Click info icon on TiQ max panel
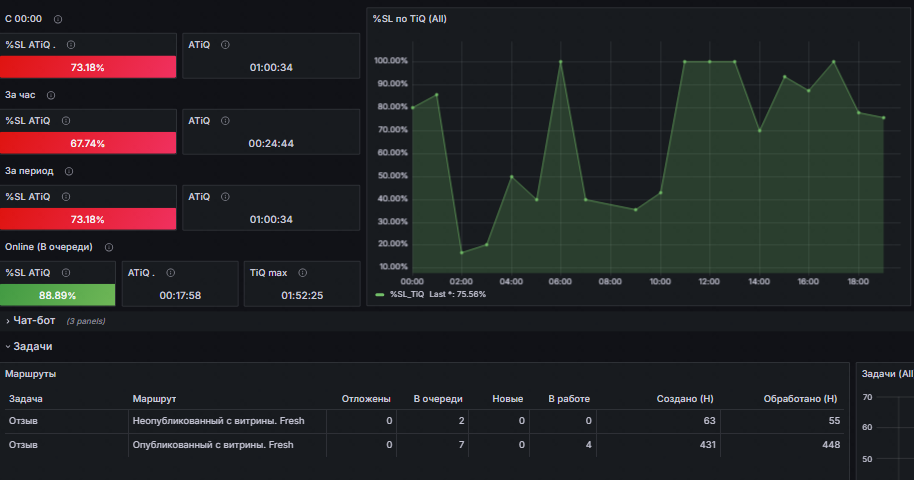This screenshot has width=914, height=480. [303, 273]
